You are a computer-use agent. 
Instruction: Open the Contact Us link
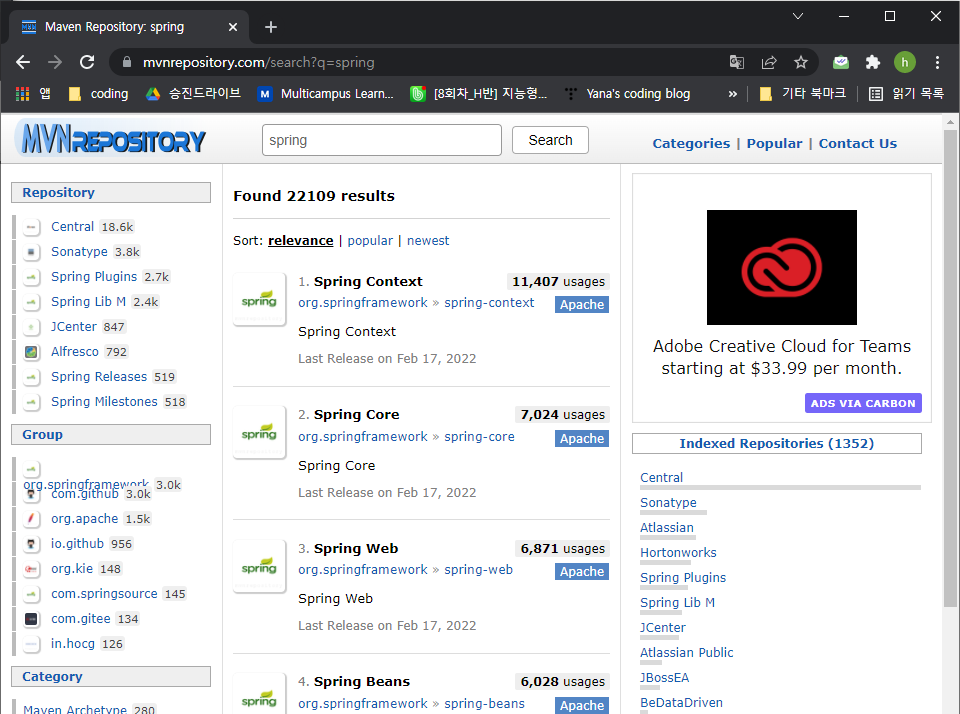click(x=857, y=143)
